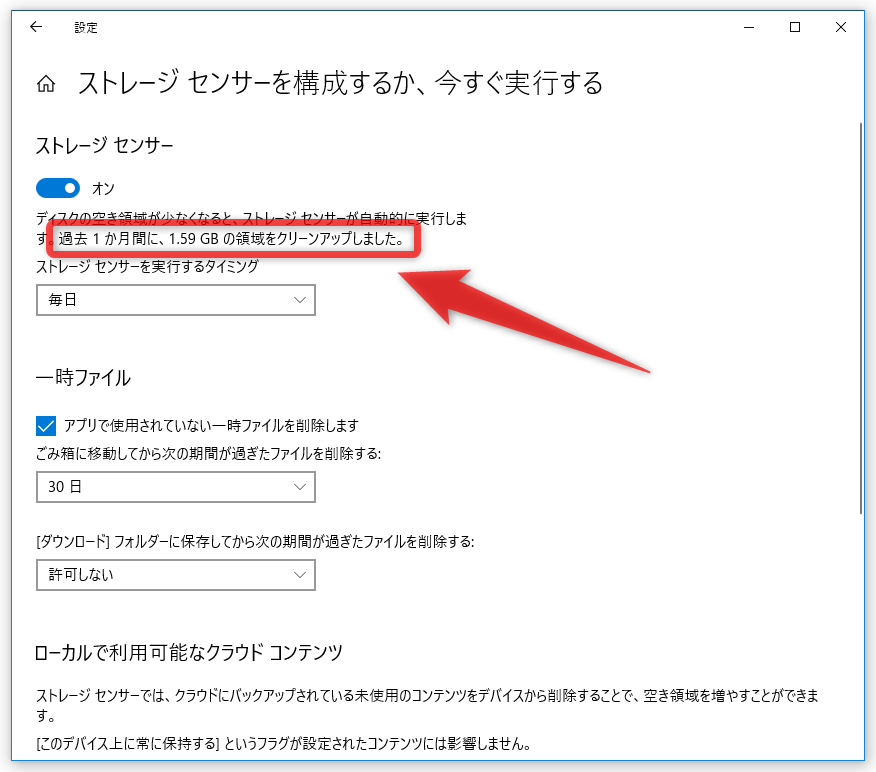Click the ごみ箱に移動してから label text

pyautogui.click(x=208, y=453)
